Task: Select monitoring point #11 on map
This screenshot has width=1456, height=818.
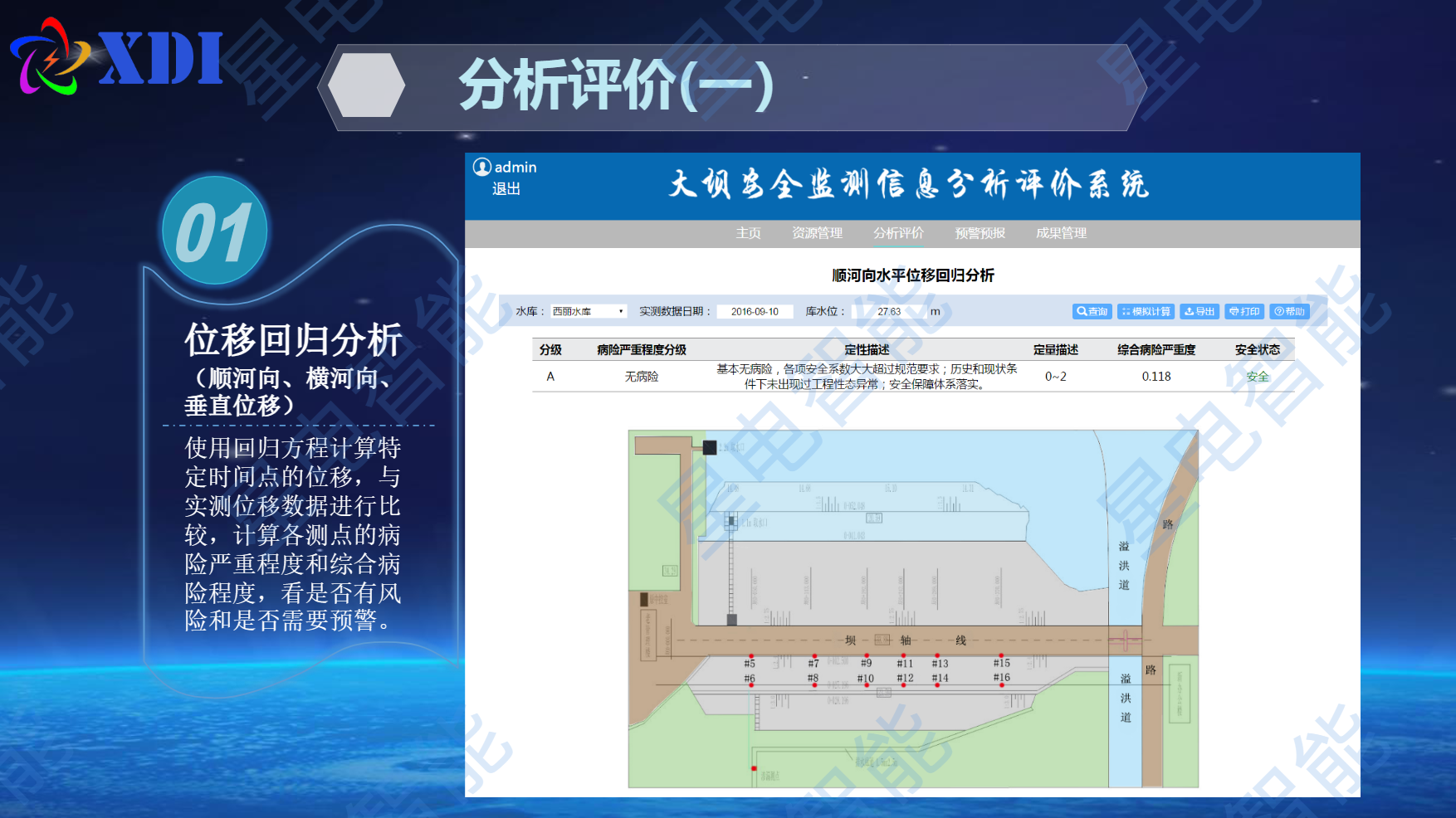Action: point(903,657)
